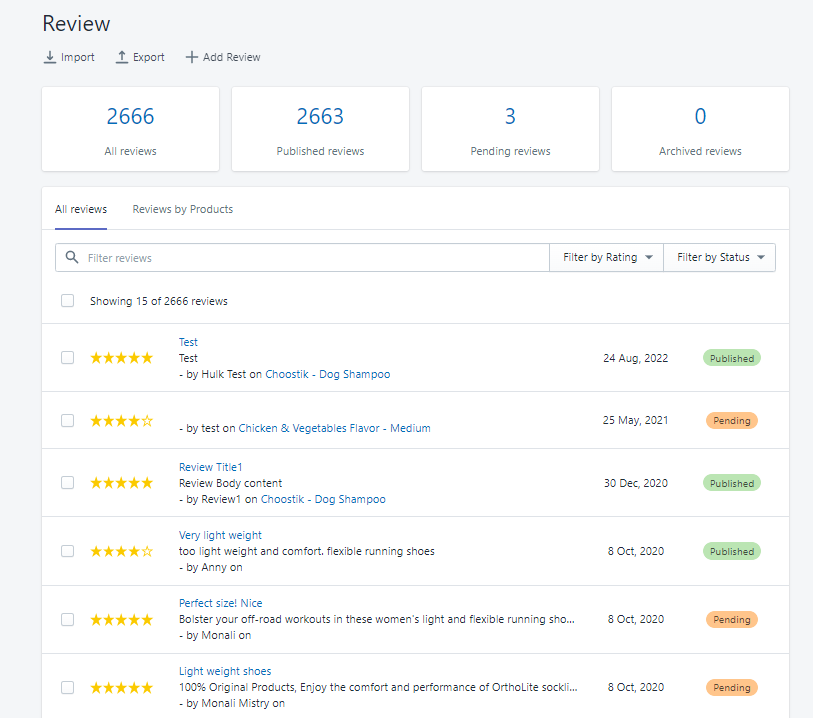This screenshot has width=813, height=718.
Task: Open the Filter by Rating dropdown
Action: [607, 257]
